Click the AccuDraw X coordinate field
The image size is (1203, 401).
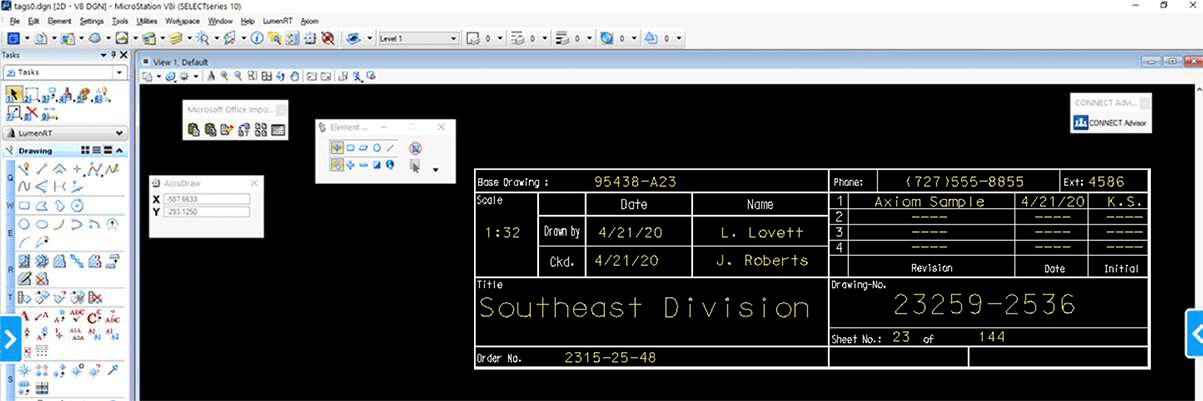click(208, 199)
